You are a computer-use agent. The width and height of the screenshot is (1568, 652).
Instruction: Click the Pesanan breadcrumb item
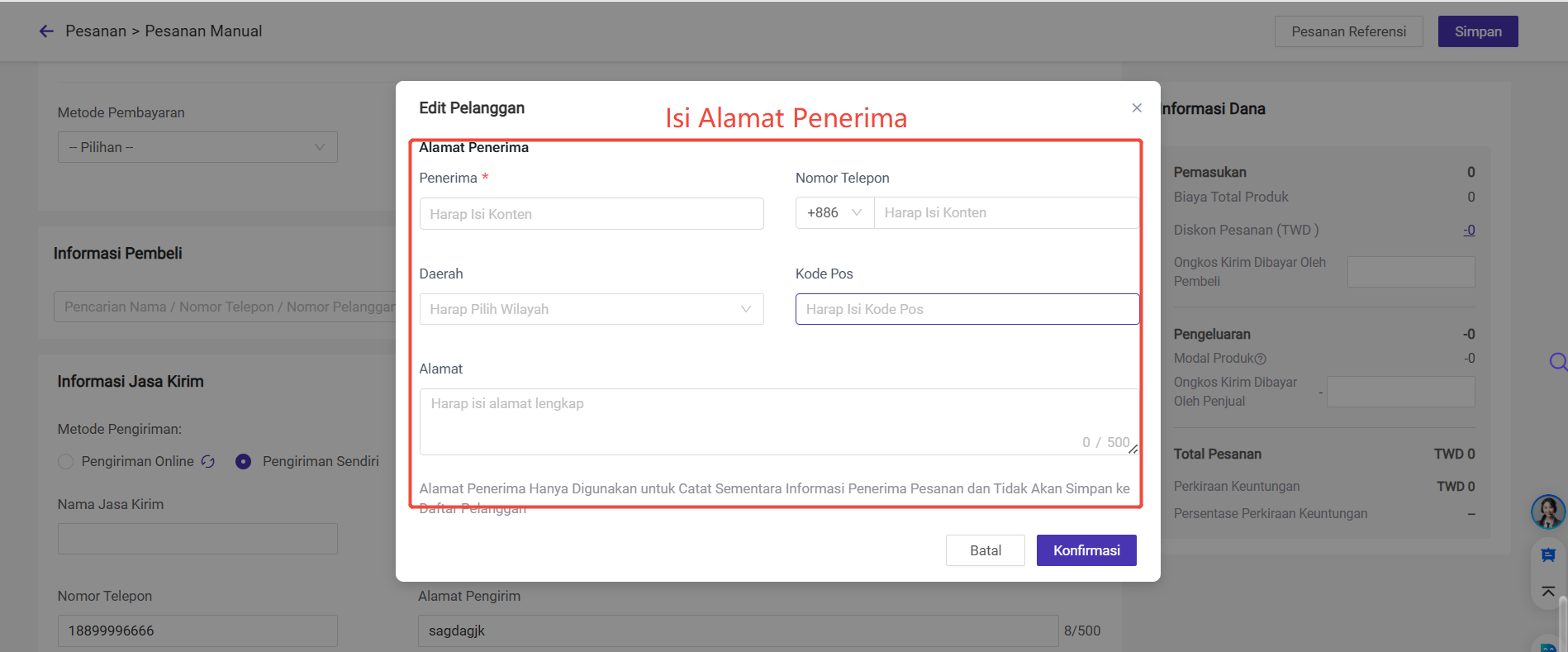(96, 31)
